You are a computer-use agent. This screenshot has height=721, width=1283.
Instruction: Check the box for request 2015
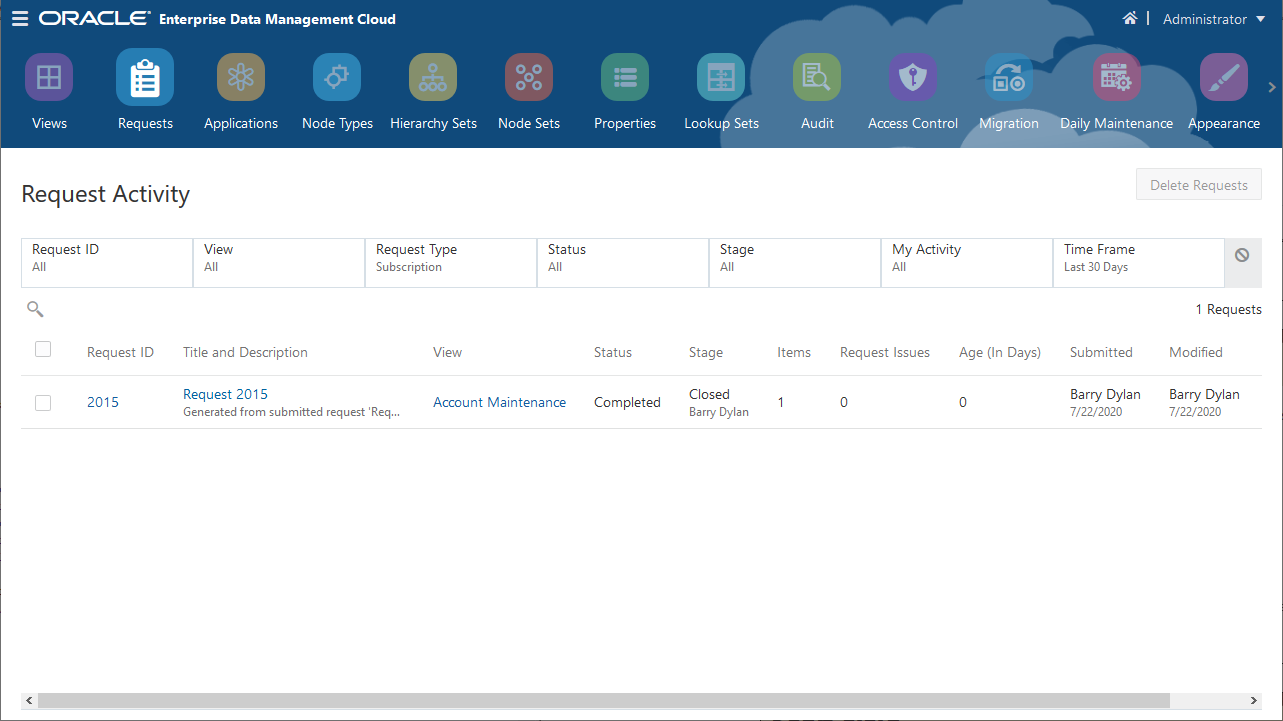pyautogui.click(x=43, y=402)
